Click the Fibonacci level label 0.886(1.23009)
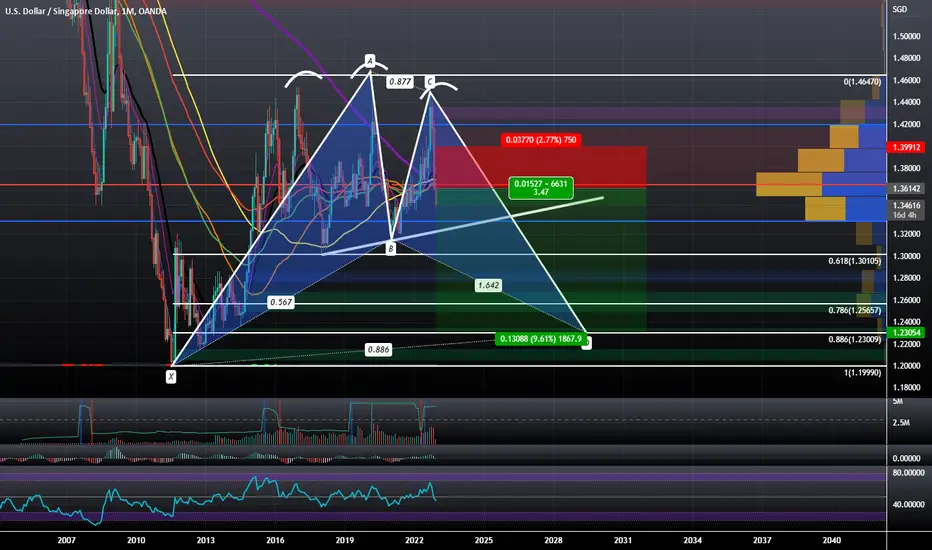 pos(855,340)
